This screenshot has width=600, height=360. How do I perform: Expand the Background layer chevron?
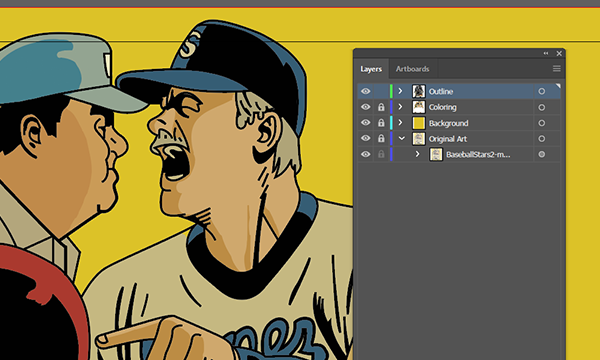tap(400, 123)
